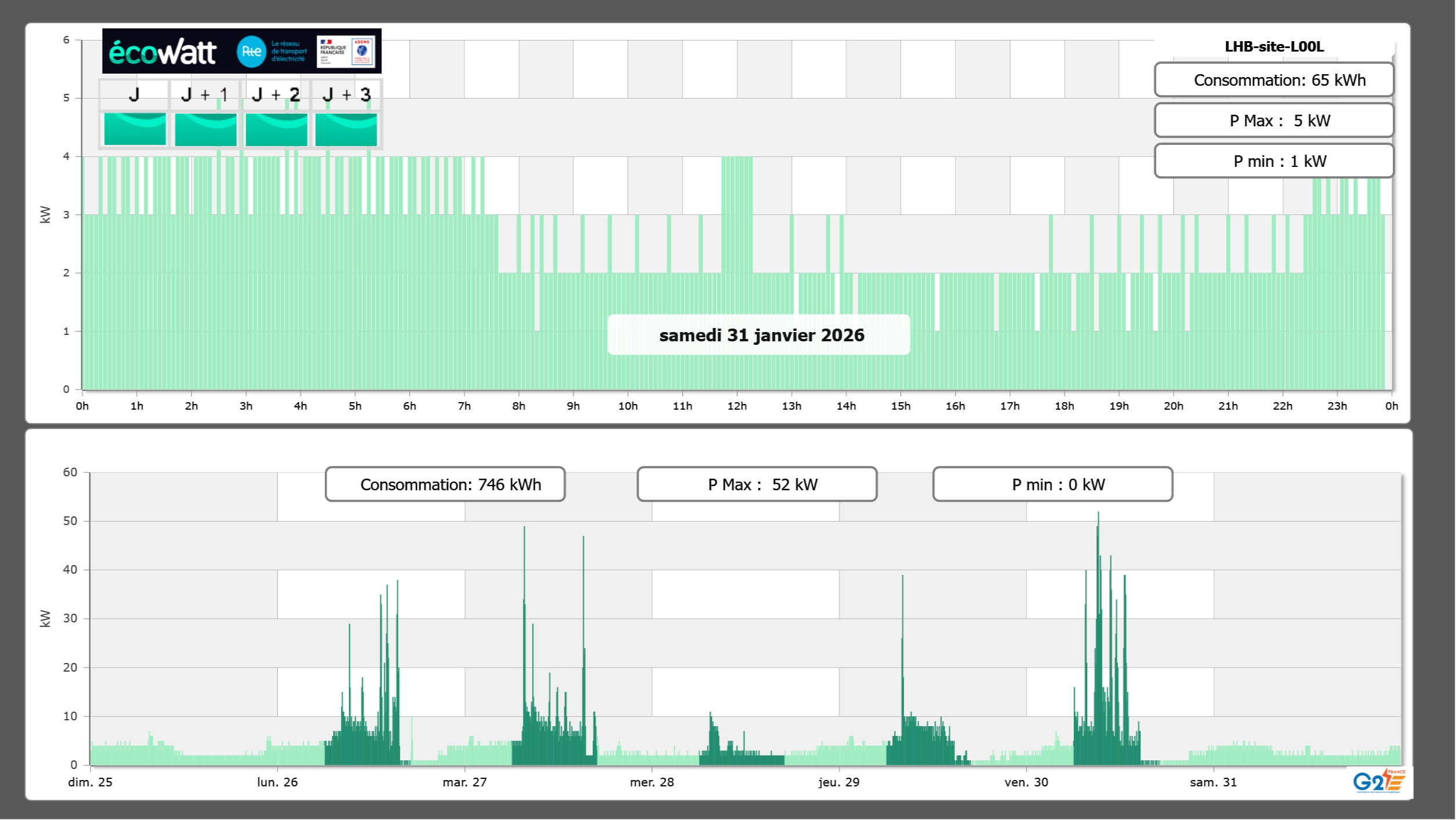Click the ven. 30 weekly axis label
The height and width of the screenshot is (820, 1456).
coord(1026,782)
